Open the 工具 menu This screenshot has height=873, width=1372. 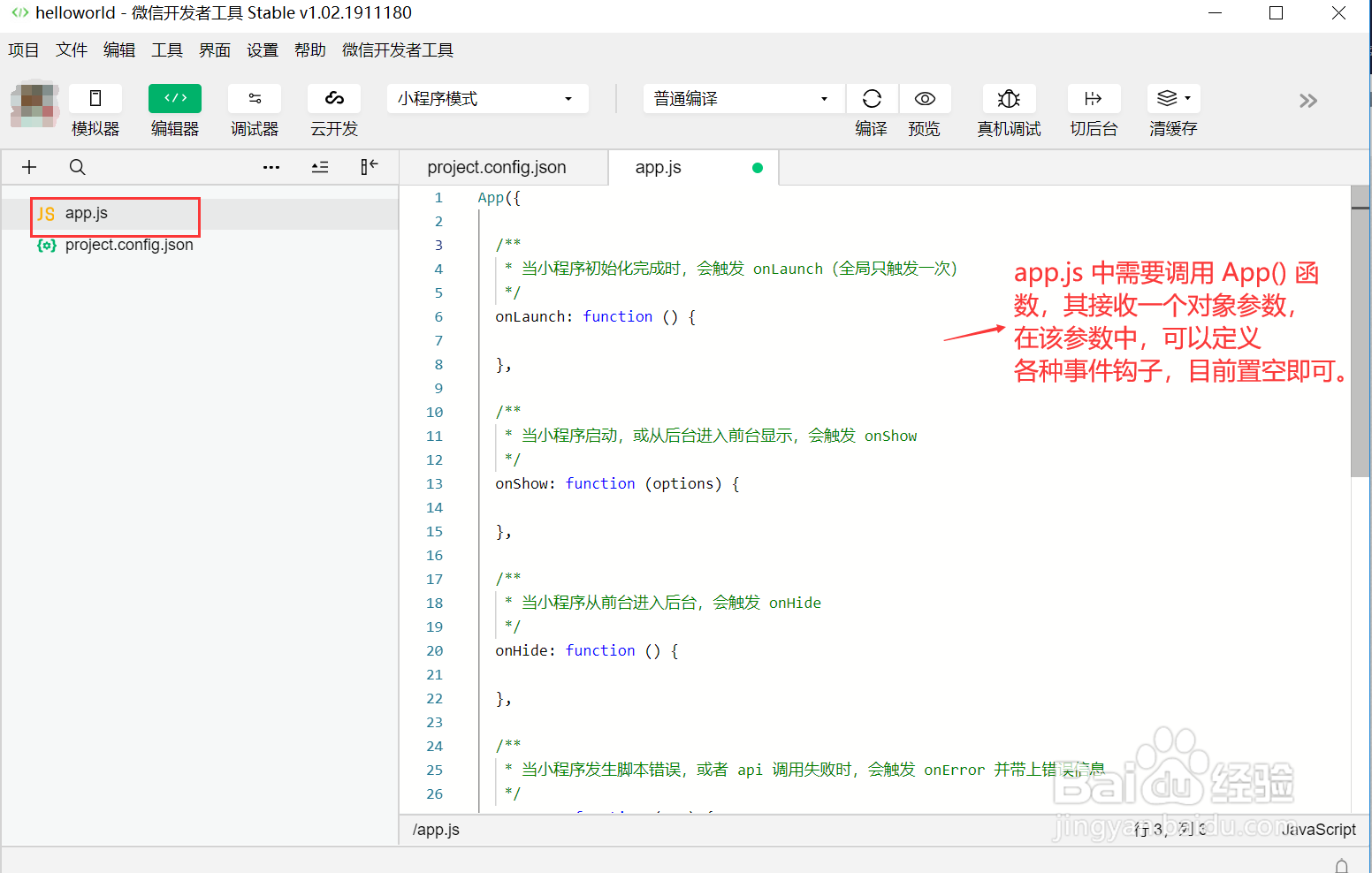(x=167, y=50)
